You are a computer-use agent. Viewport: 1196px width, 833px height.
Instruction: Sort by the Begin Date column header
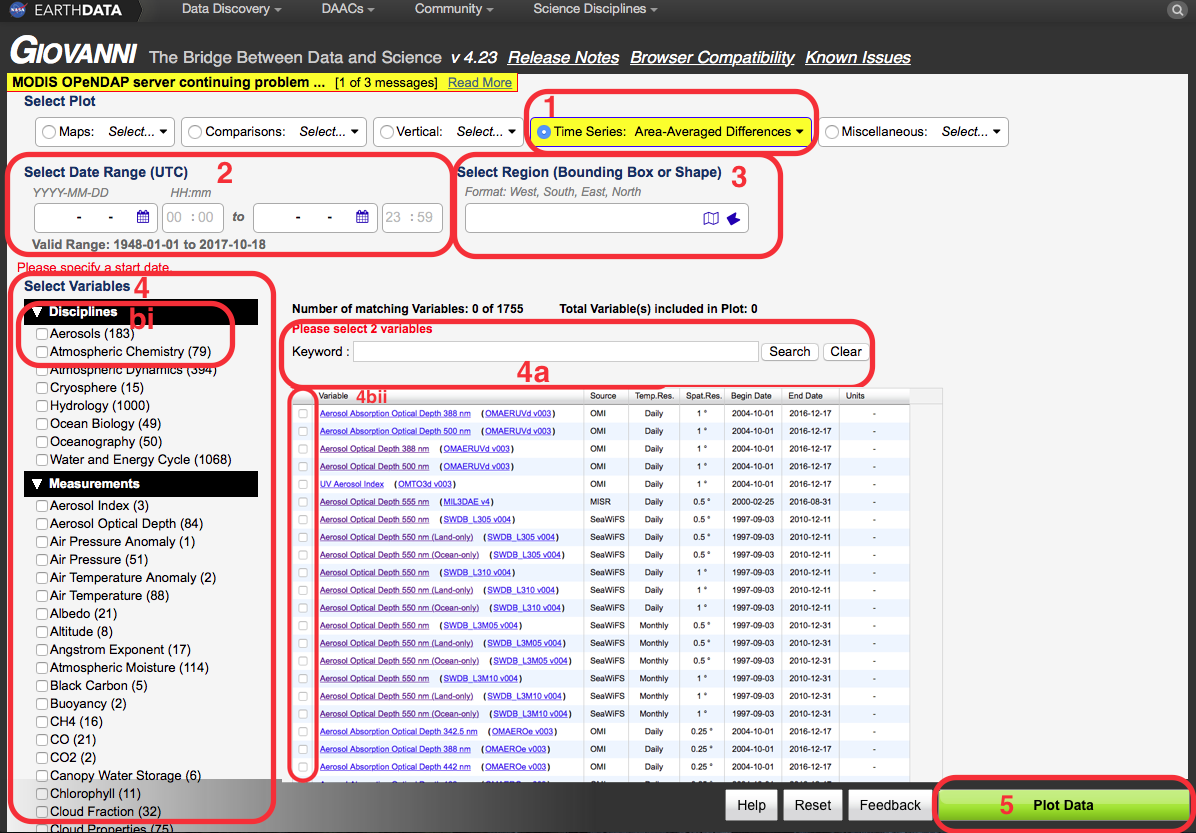(751, 396)
